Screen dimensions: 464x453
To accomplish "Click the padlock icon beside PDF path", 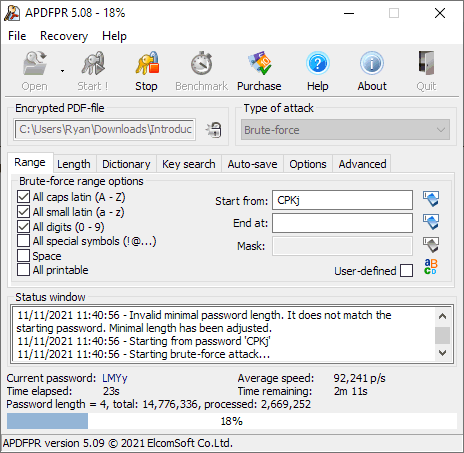I will tap(214, 130).
